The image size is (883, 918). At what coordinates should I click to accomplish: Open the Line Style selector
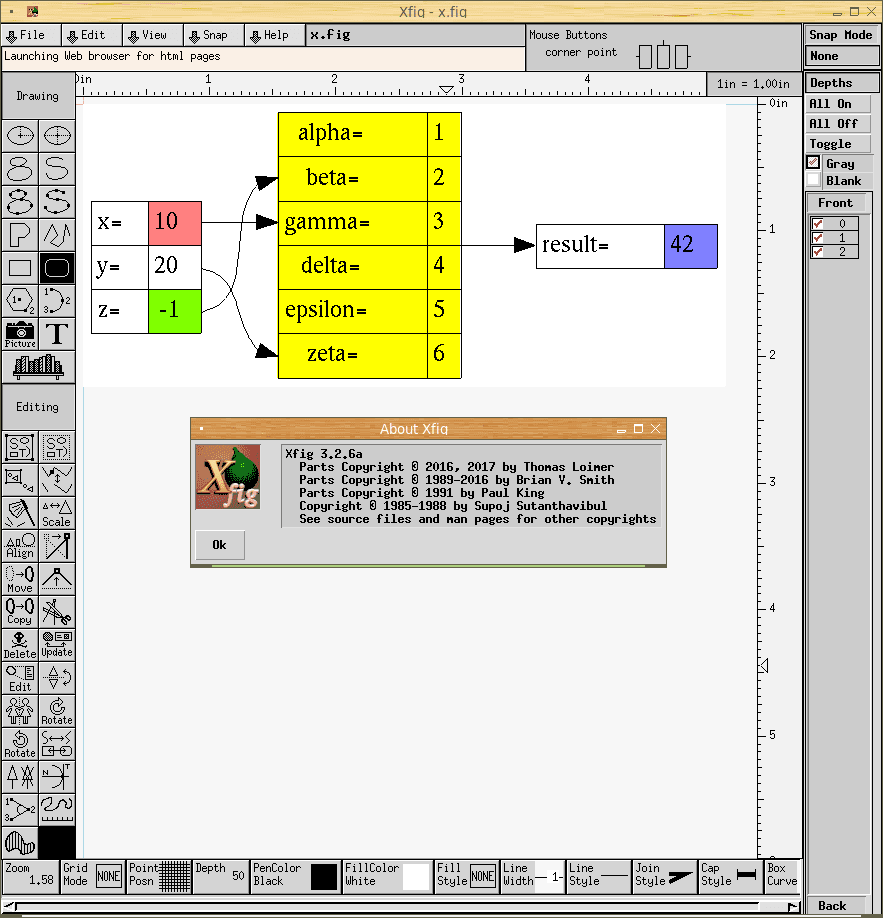click(598, 876)
